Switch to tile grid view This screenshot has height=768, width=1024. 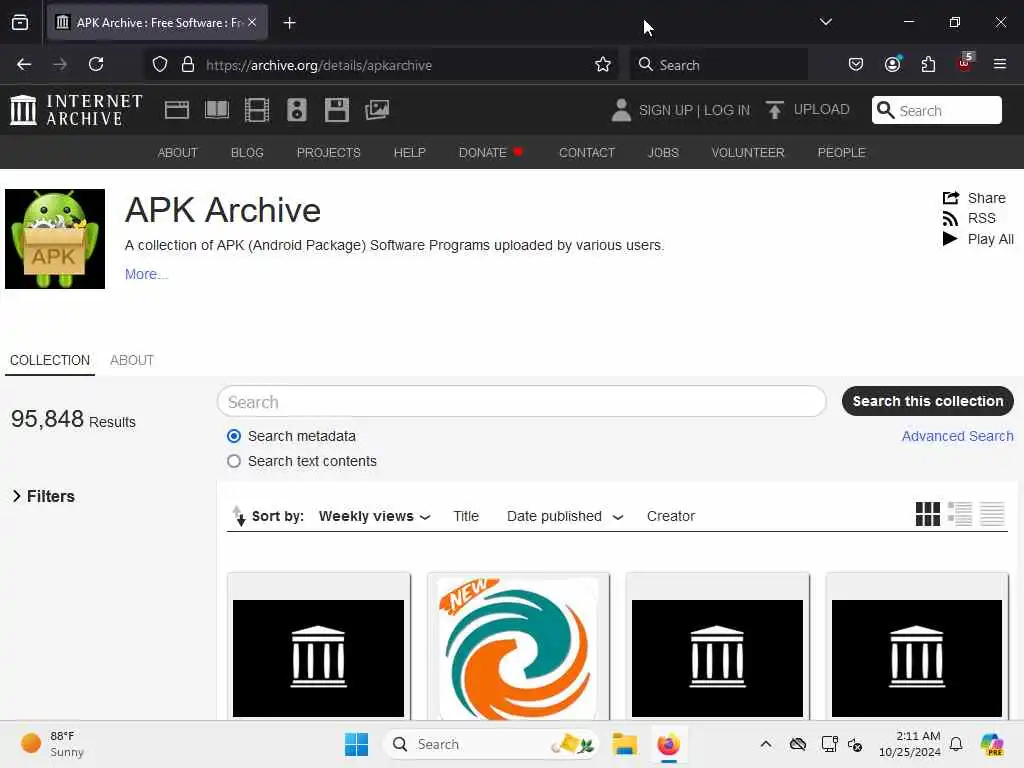click(x=927, y=514)
